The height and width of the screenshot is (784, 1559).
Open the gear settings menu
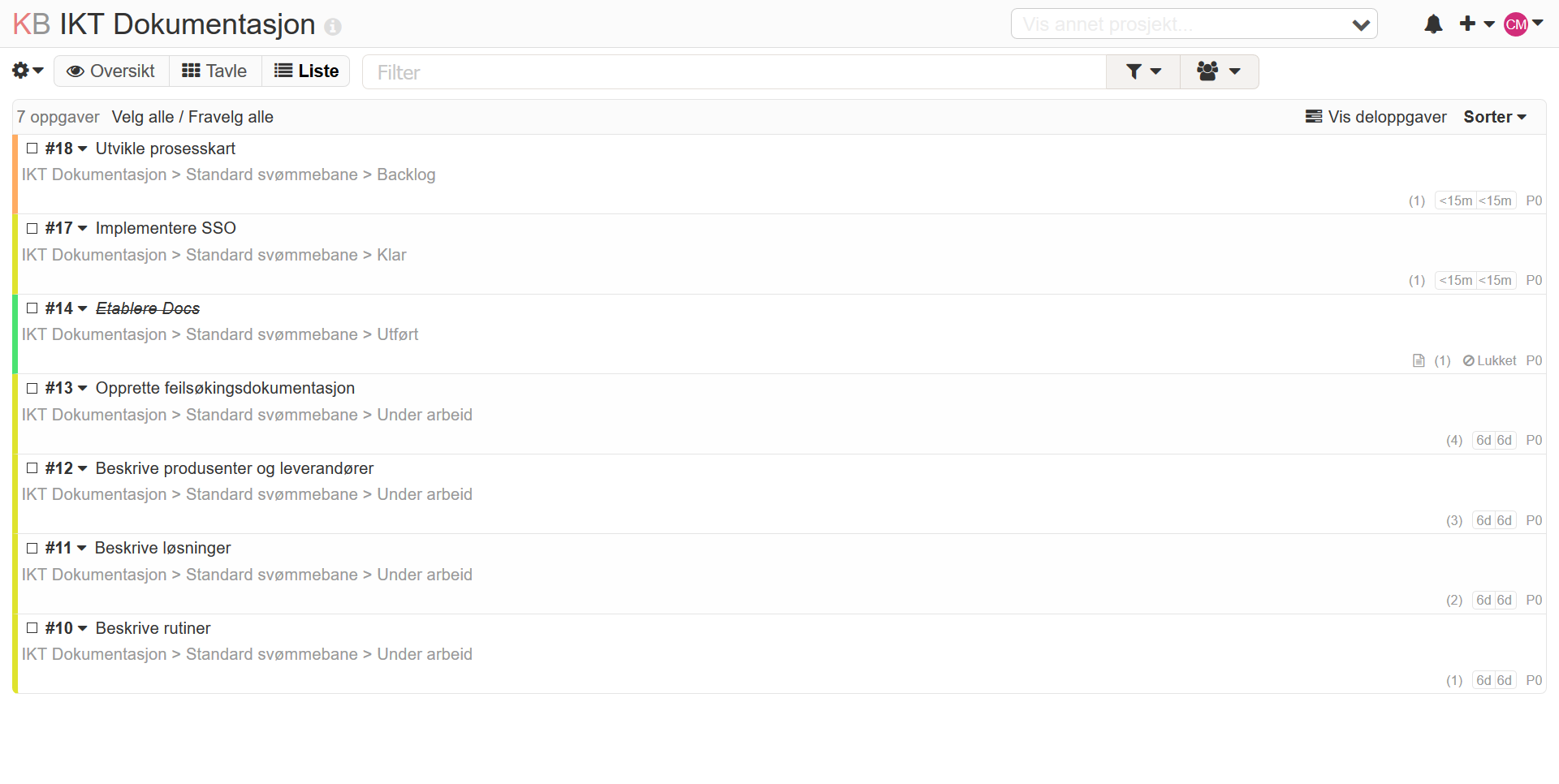pos(27,71)
